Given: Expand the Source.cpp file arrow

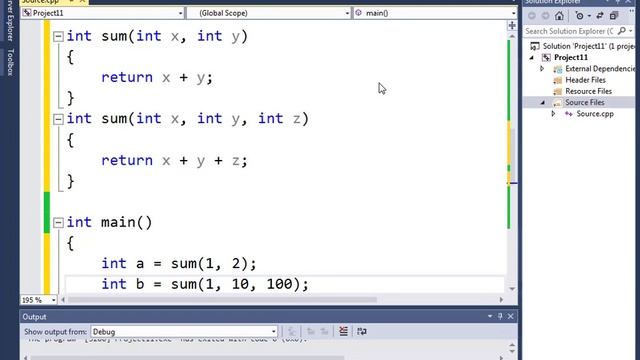Looking at the screenshot, I should 553,114.
